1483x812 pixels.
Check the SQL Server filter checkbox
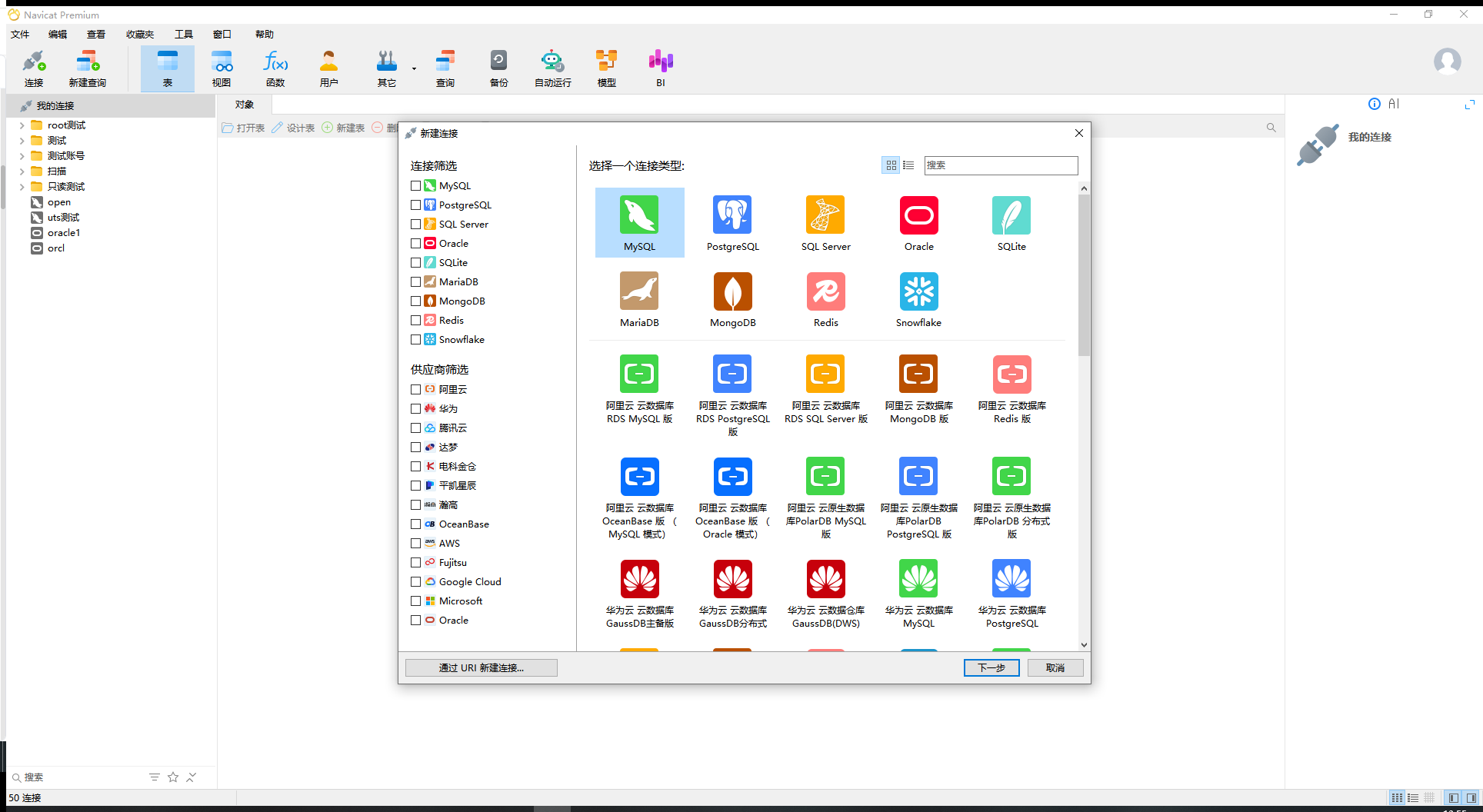[415, 224]
